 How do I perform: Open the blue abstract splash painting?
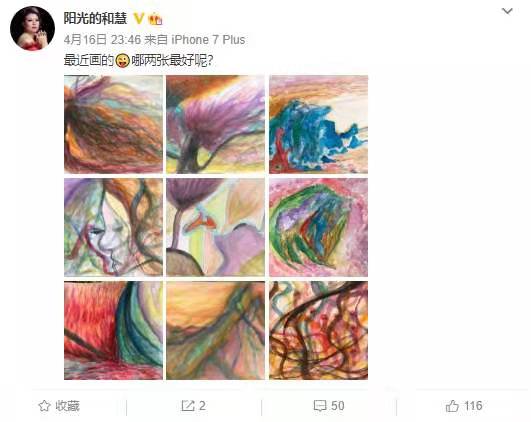point(319,124)
